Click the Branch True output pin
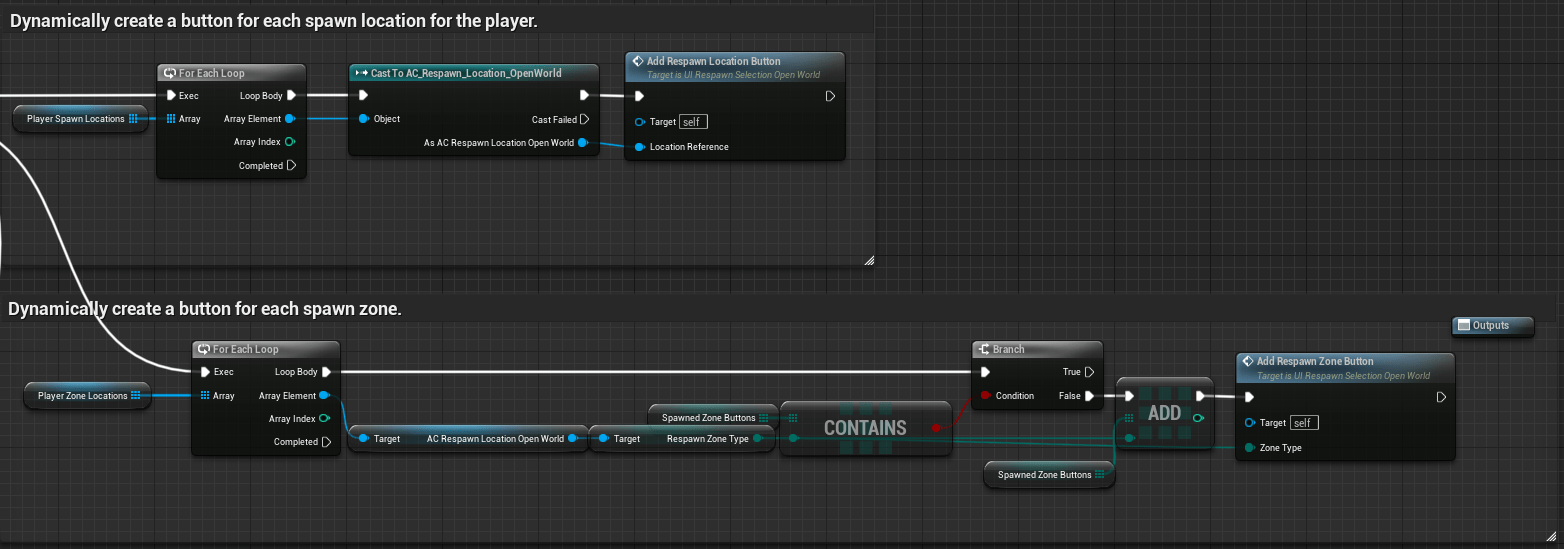This screenshot has width=1564, height=549. tap(1089, 372)
